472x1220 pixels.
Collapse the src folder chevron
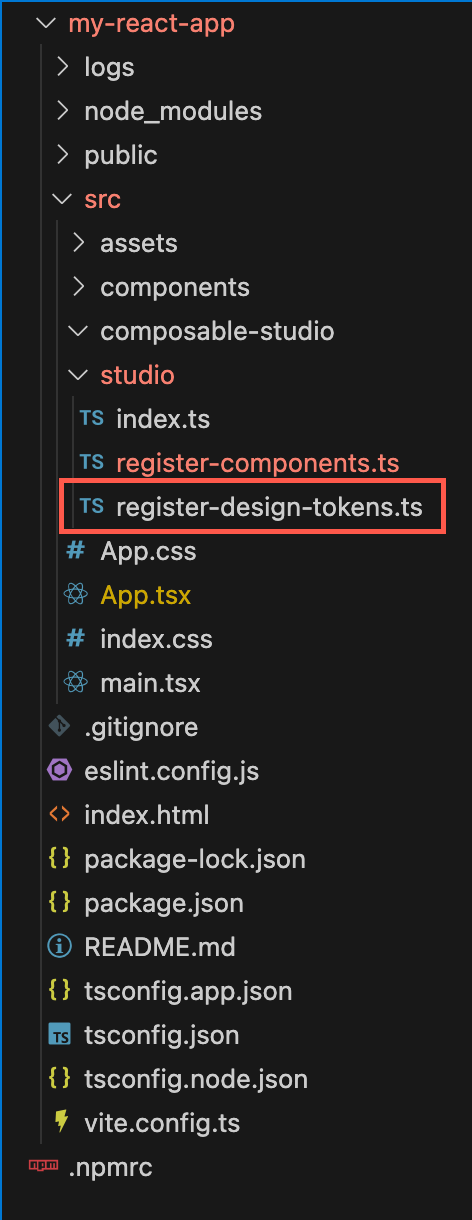tap(62, 200)
